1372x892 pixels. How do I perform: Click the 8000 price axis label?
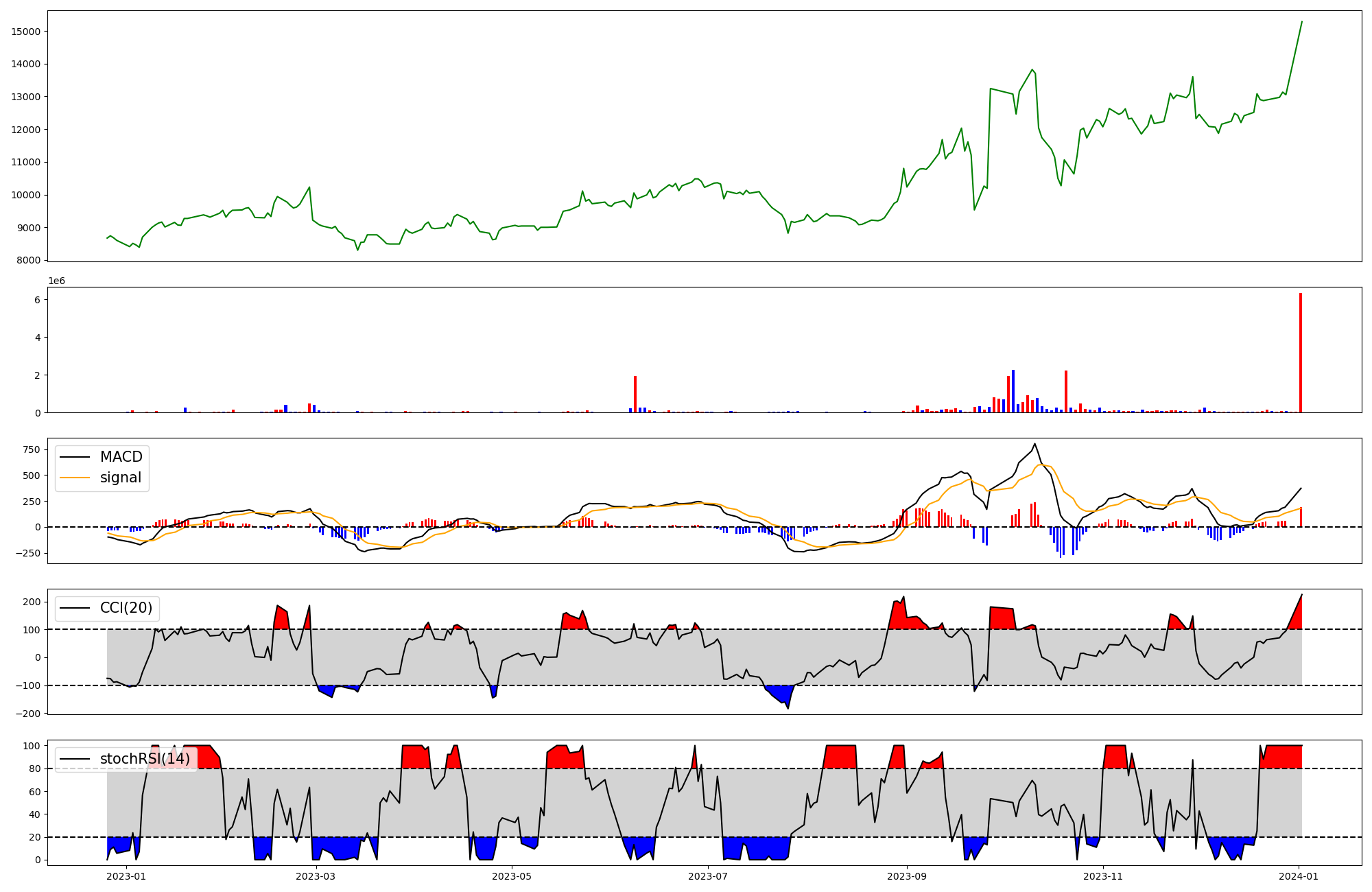(x=29, y=260)
